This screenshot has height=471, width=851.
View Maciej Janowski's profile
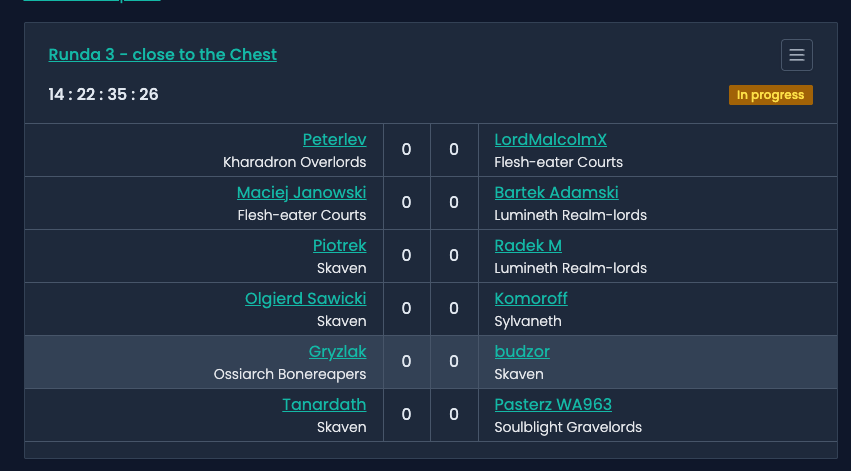pyautogui.click(x=301, y=192)
